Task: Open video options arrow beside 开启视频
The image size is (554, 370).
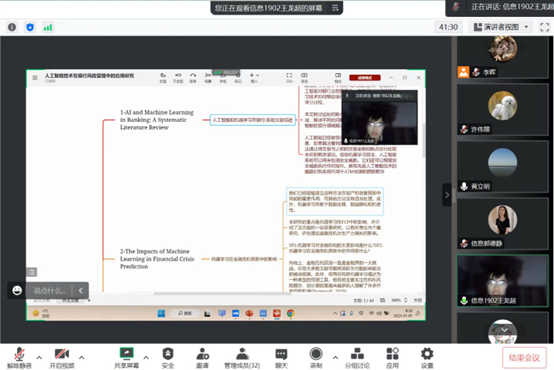Action: (x=82, y=357)
